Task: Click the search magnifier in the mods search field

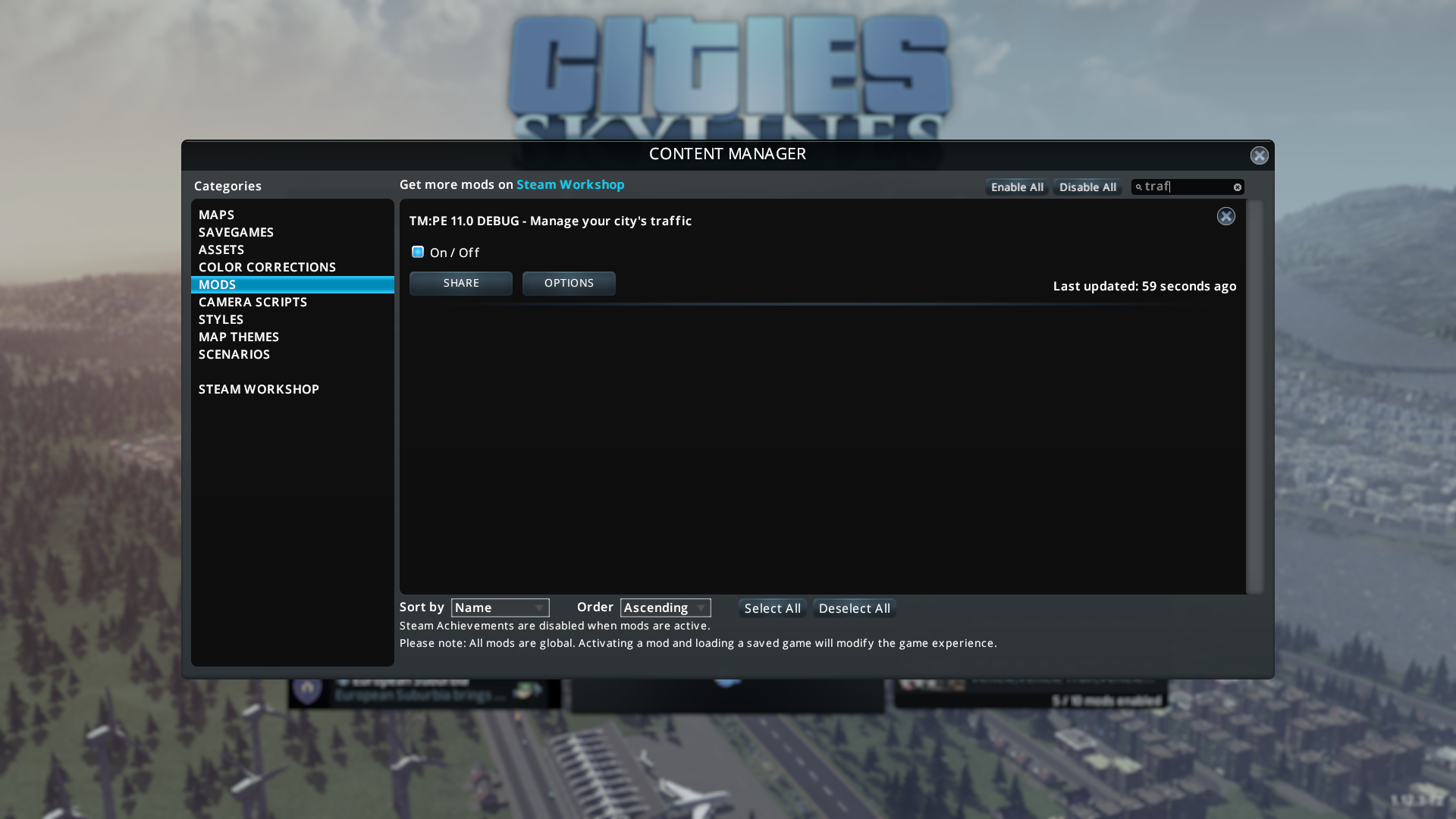Action: pos(1141,187)
